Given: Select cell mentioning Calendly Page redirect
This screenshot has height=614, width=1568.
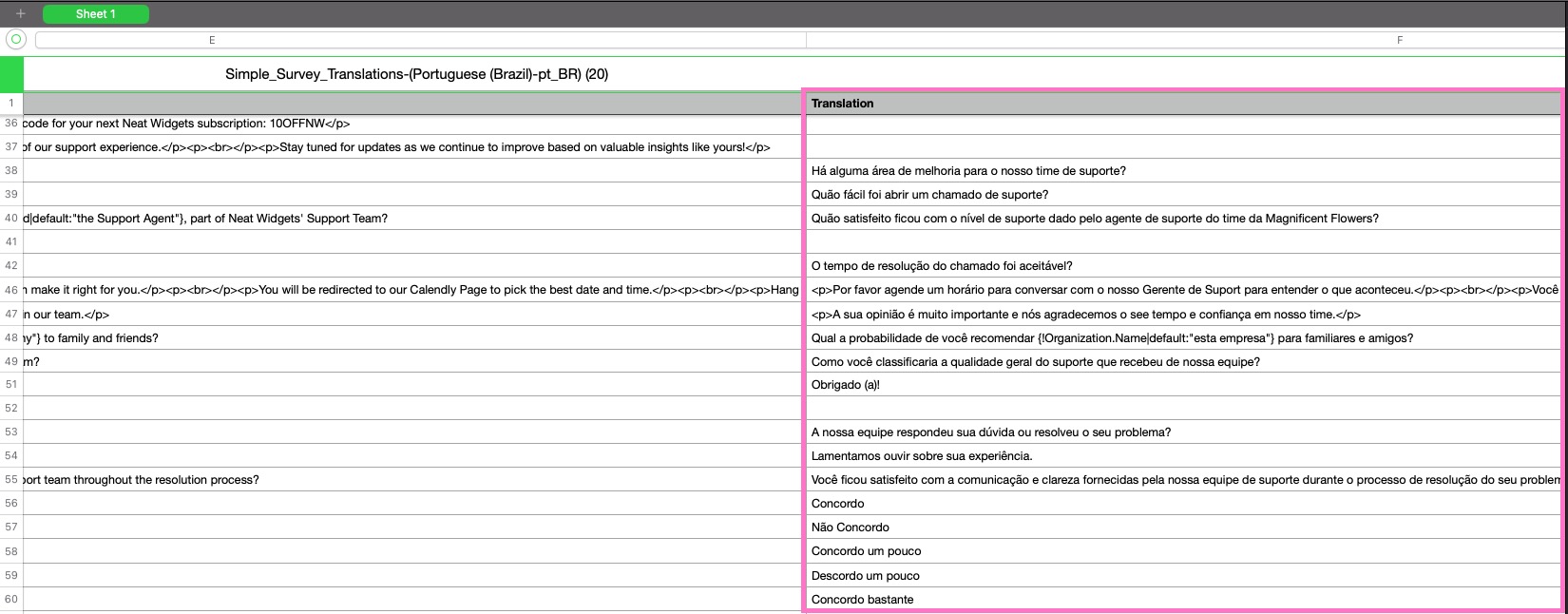Looking at the screenshot, I should pos(412,290).
